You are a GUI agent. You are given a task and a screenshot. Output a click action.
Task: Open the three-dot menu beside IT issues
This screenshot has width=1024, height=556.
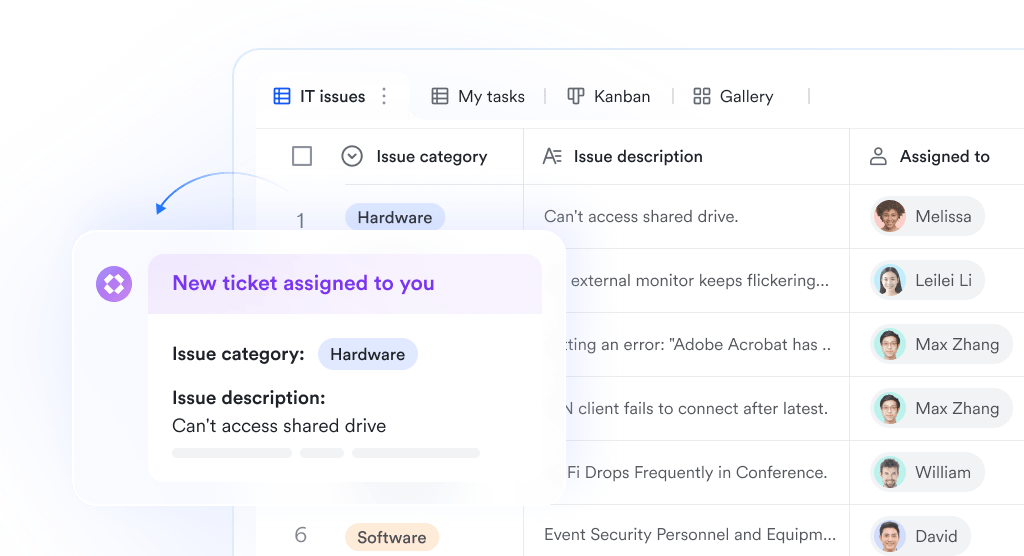(x=384, y=96)
